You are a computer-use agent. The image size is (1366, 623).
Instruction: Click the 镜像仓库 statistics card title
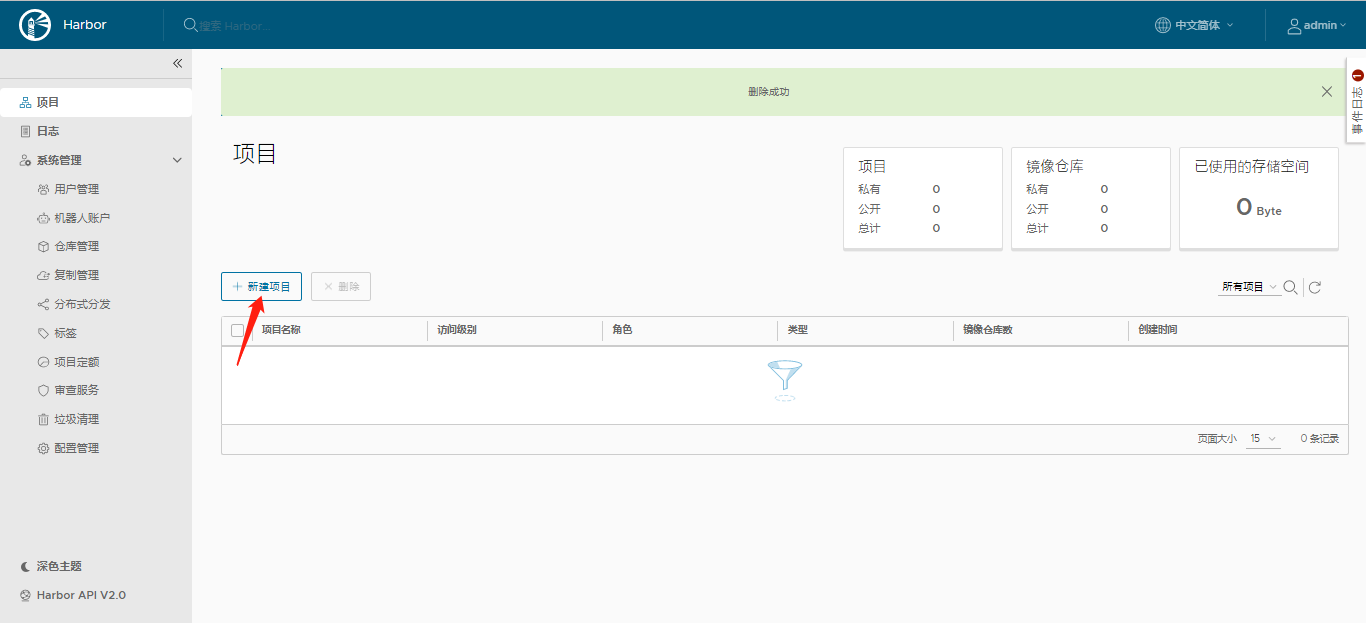click(1055, 167)
